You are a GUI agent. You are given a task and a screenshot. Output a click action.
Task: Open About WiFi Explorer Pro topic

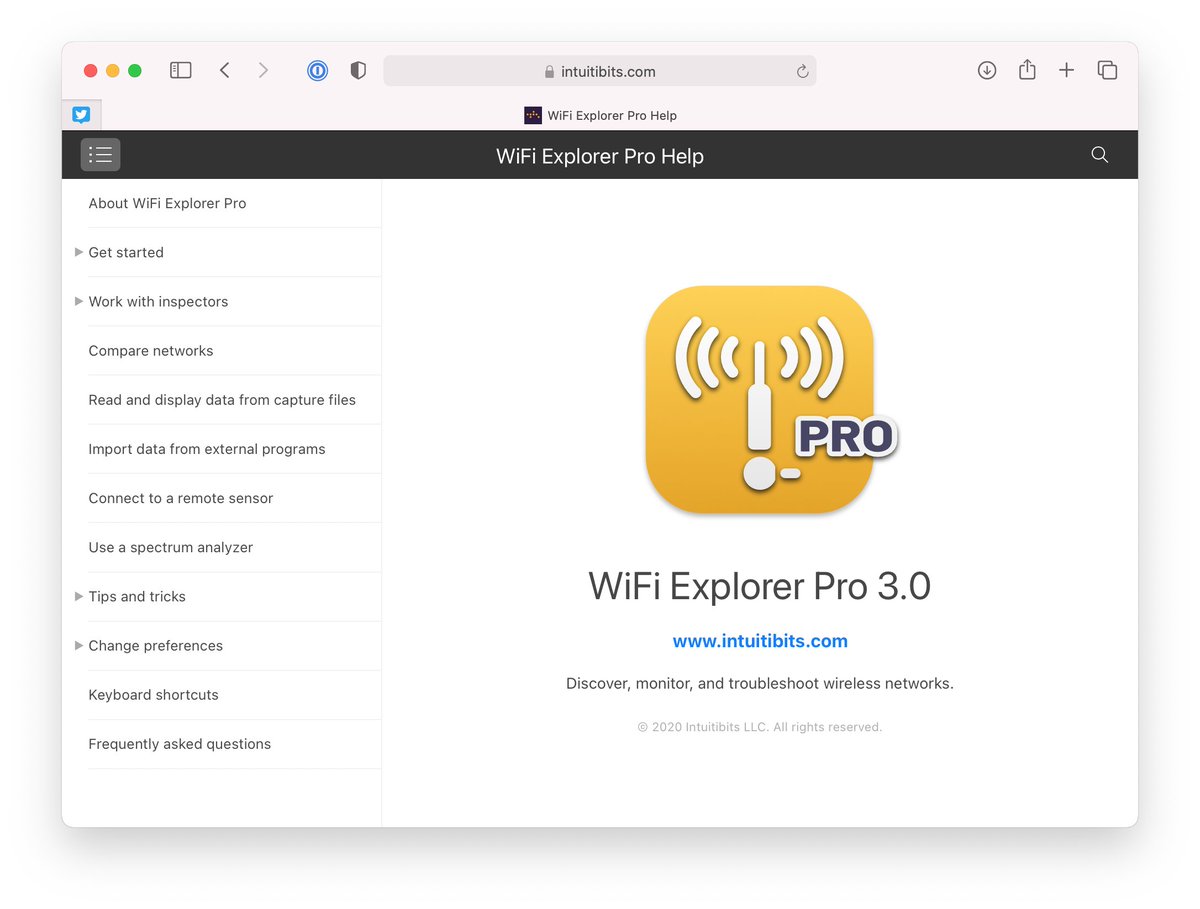tap(167, 203)
